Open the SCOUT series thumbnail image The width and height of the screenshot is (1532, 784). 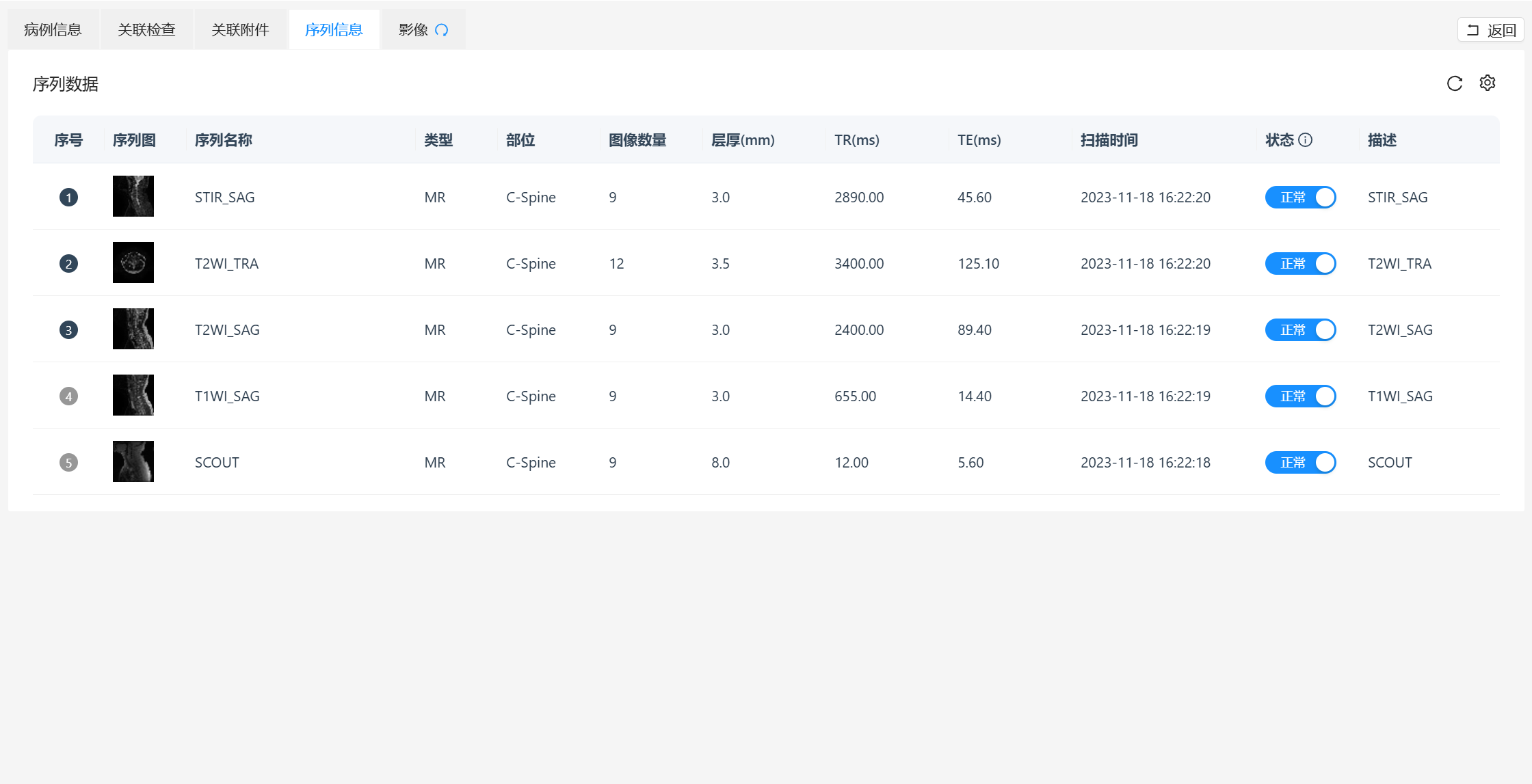(x=133, y=461)
